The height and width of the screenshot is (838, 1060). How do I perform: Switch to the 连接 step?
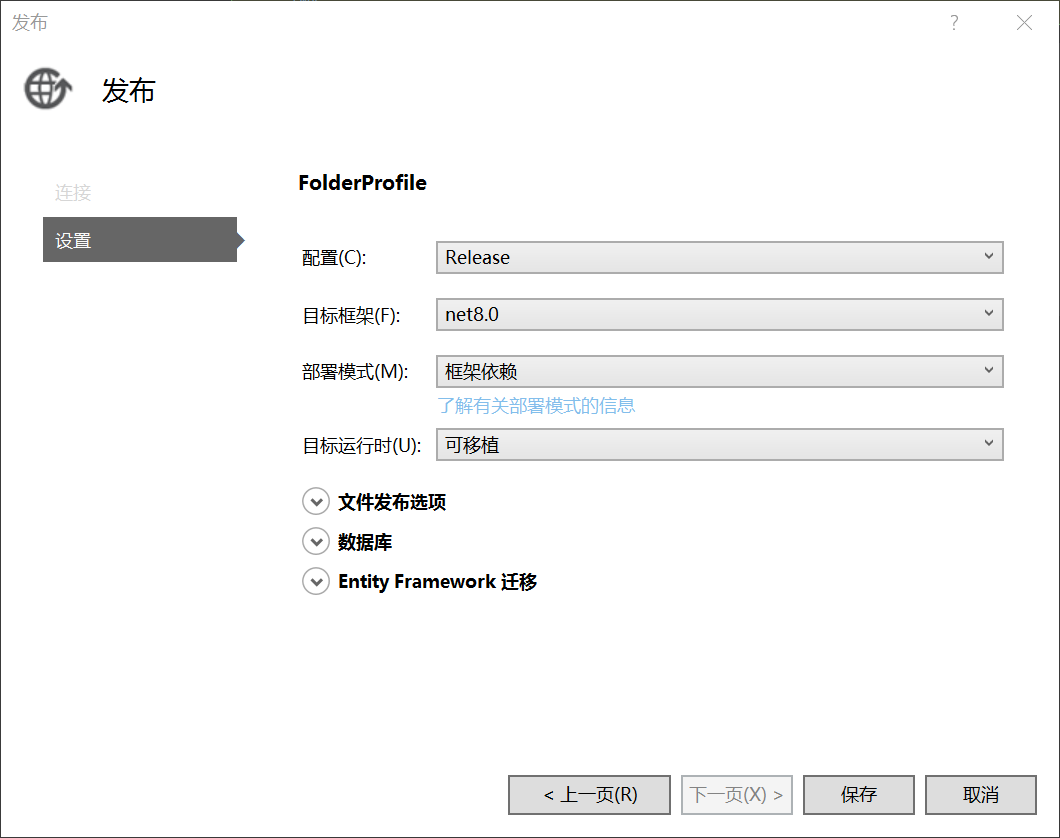point(73,193)
